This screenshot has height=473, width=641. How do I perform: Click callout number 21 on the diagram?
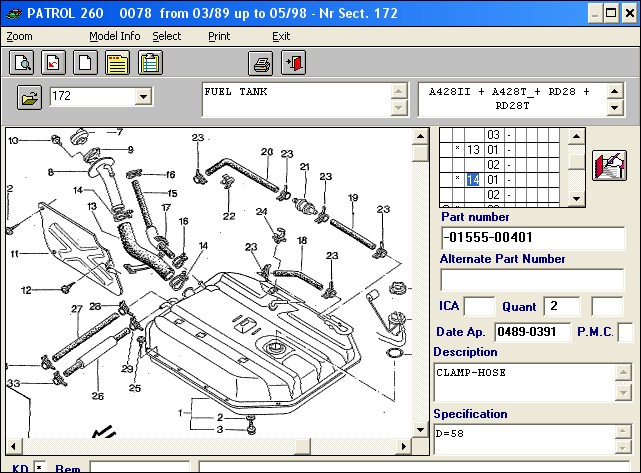click(x=305, y=167)
